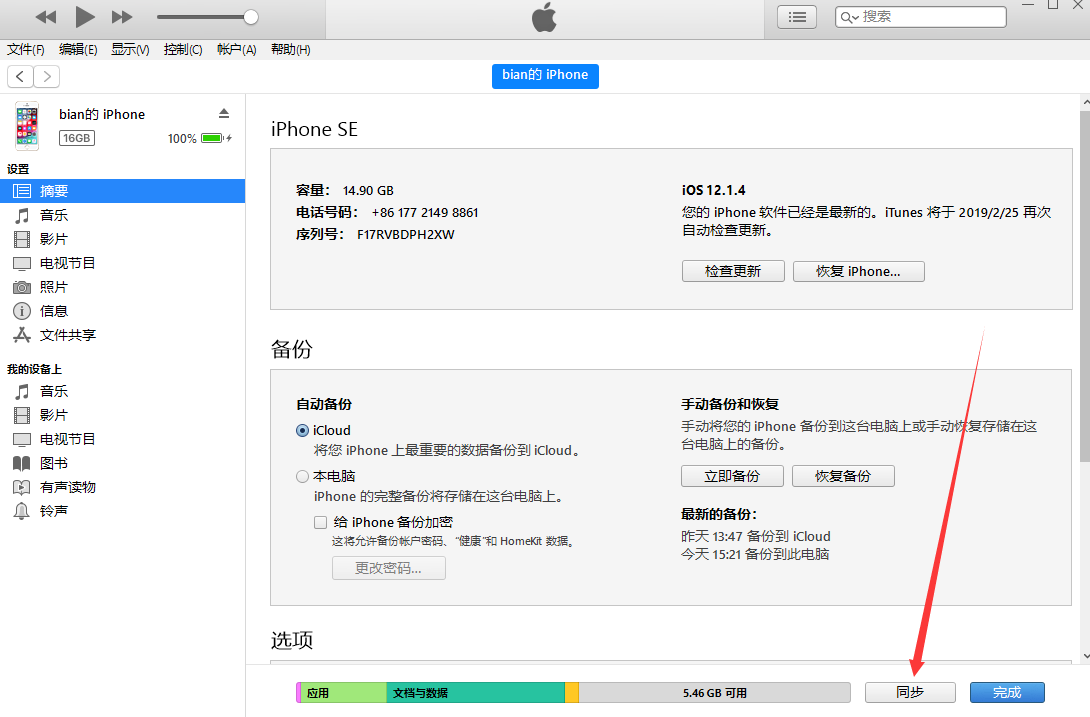Click the phone number +86 177 2149 8861
Image resolution: width=1090 pixels, height=717 pixels.
tap(425, 213)
